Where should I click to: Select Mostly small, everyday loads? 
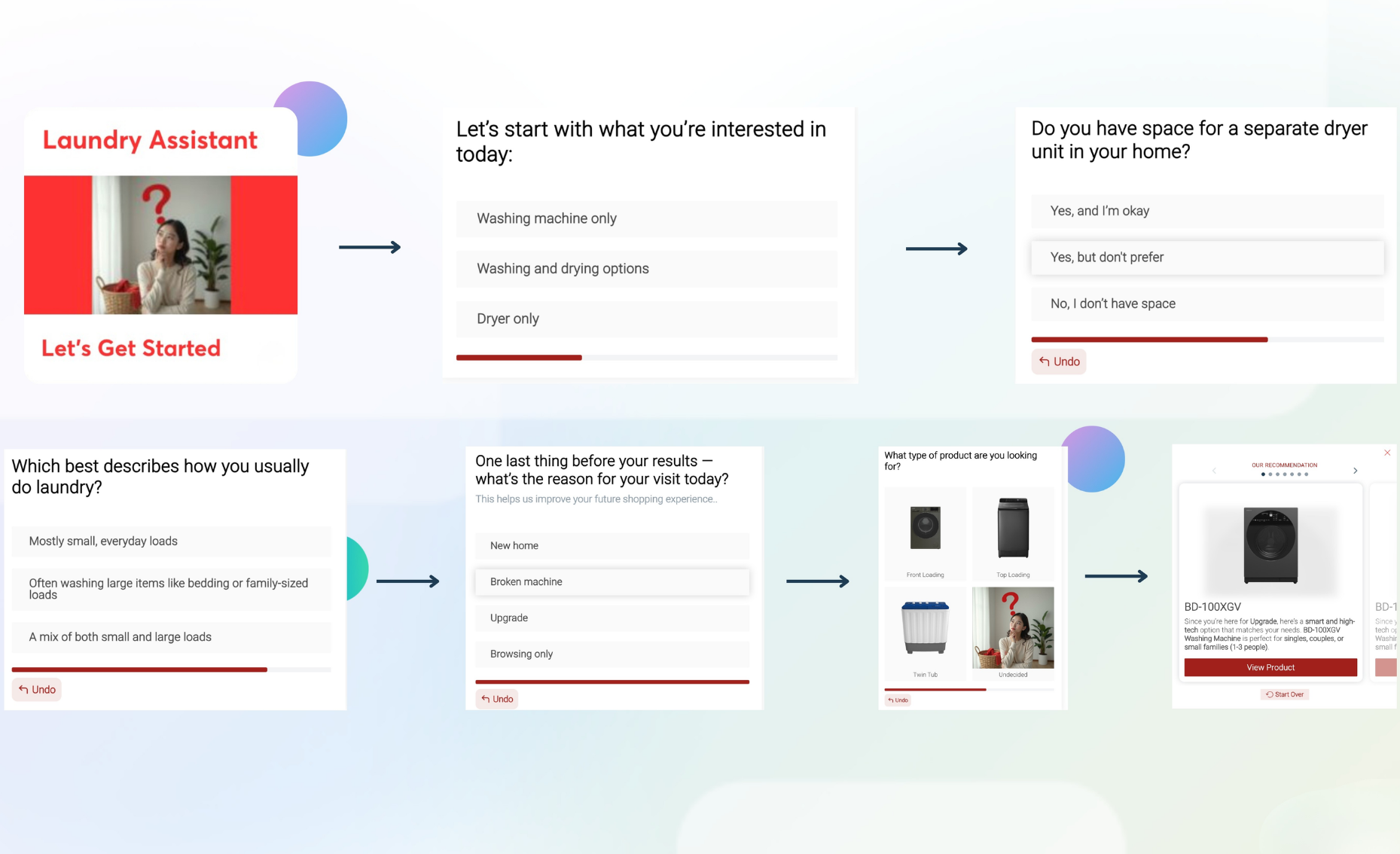(172, 541)
